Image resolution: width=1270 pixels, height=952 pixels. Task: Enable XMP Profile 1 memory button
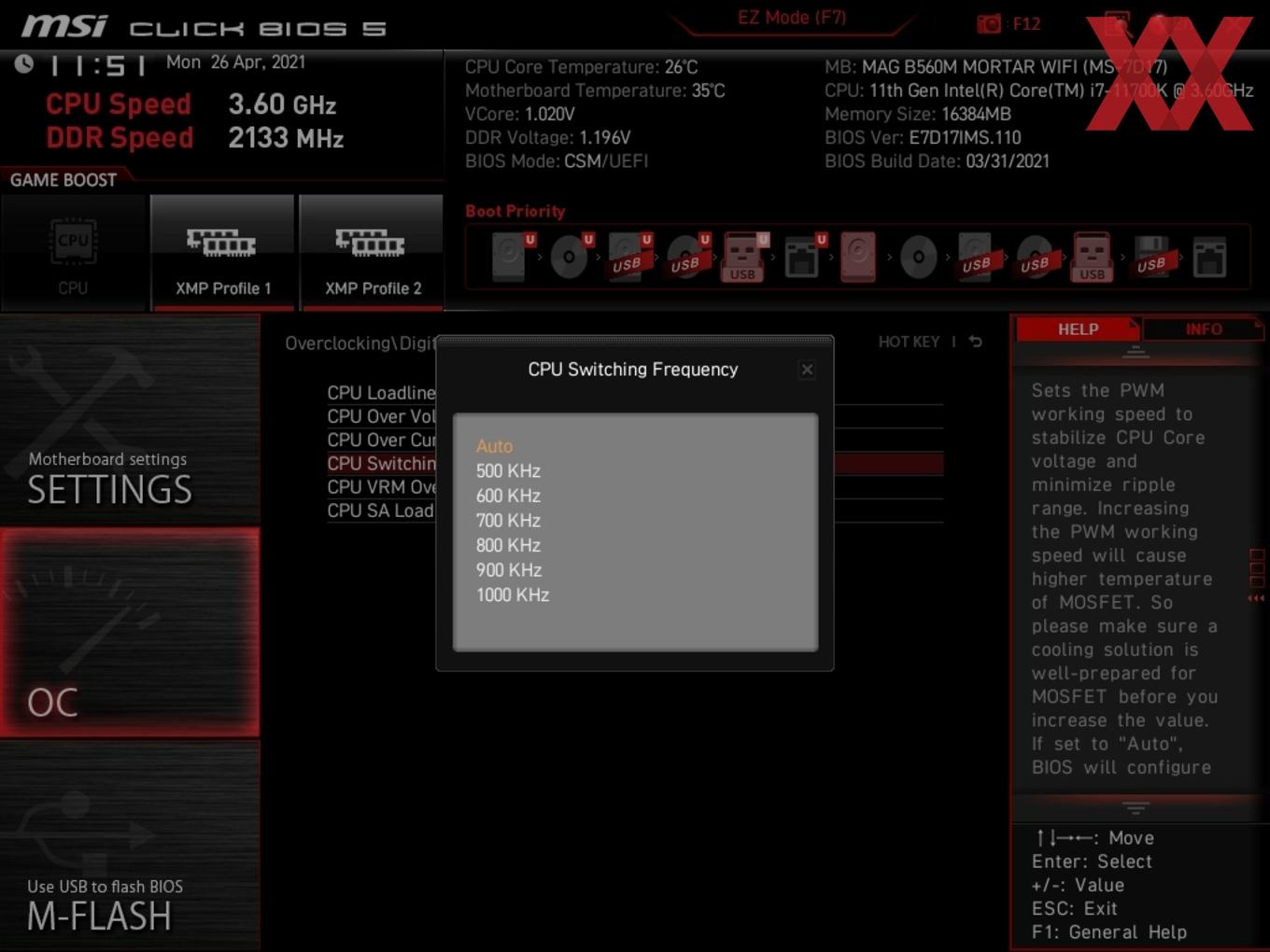pos(222,252)
